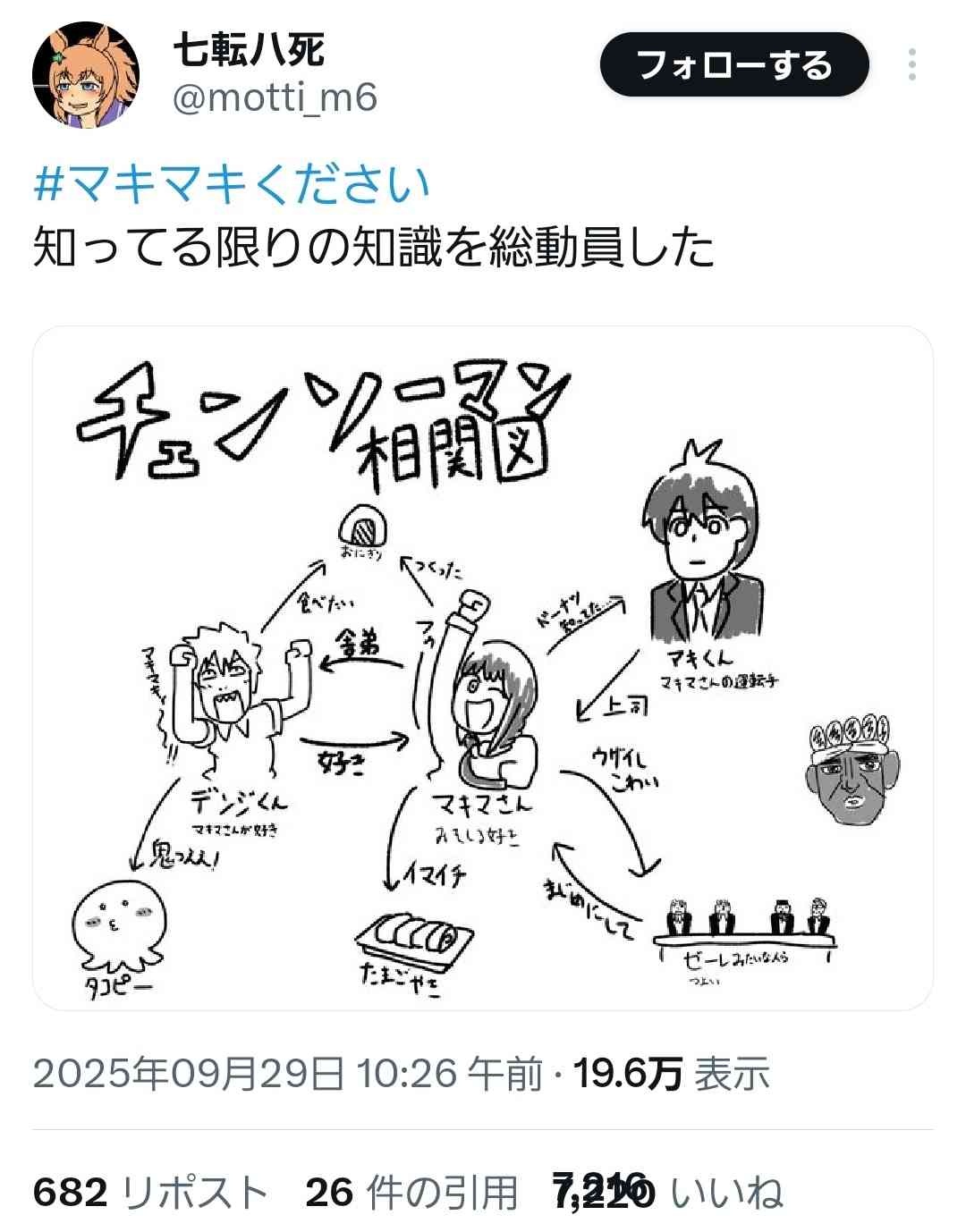View the いいね likes list

pyautogui.click(x=668, y=1193)
